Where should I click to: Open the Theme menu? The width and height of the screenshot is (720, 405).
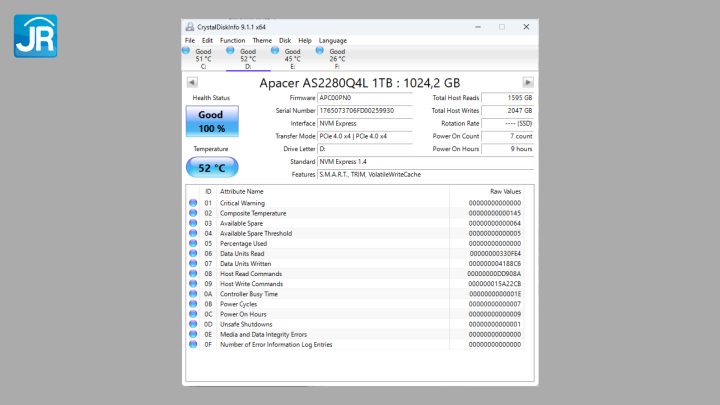tap(262, 40)
